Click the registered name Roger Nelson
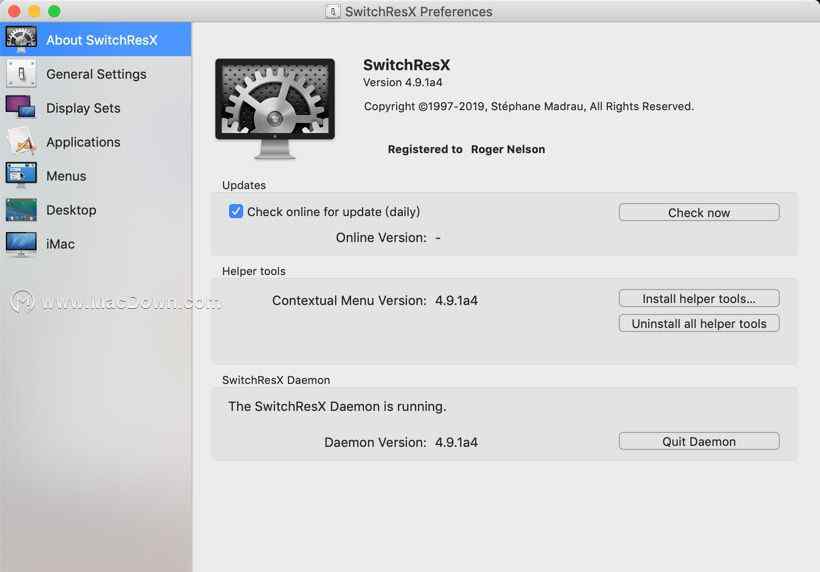The width and height of the screenshot is (820, 572). click(x=508, y=149)
